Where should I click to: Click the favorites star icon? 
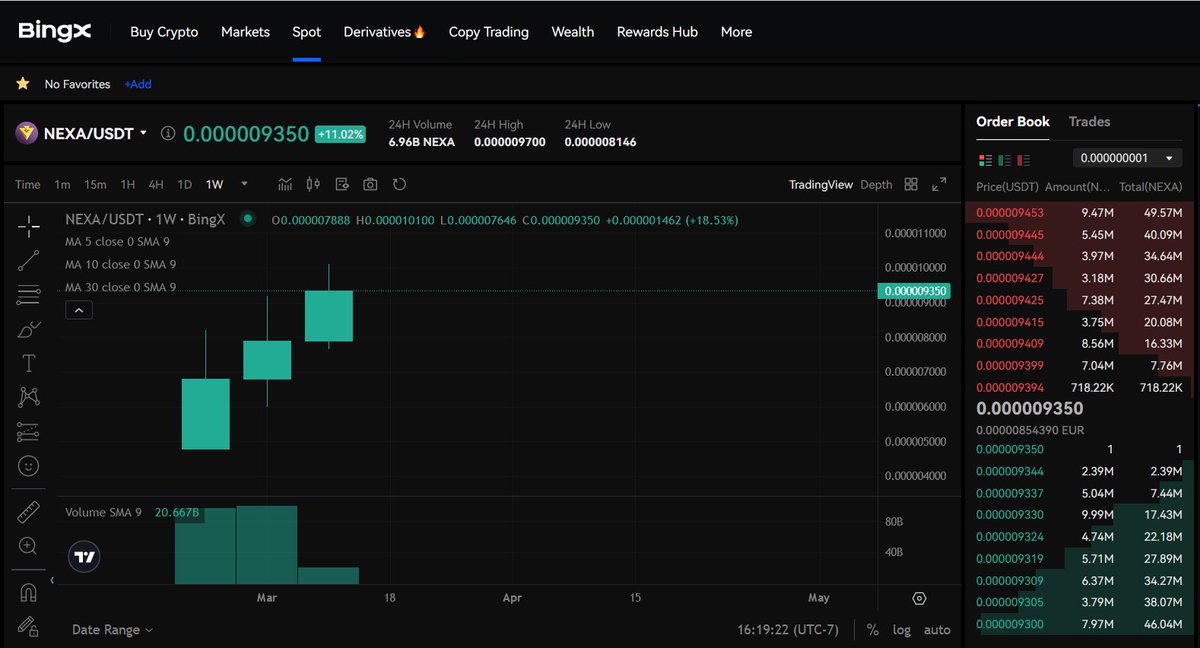click(23, 84)
